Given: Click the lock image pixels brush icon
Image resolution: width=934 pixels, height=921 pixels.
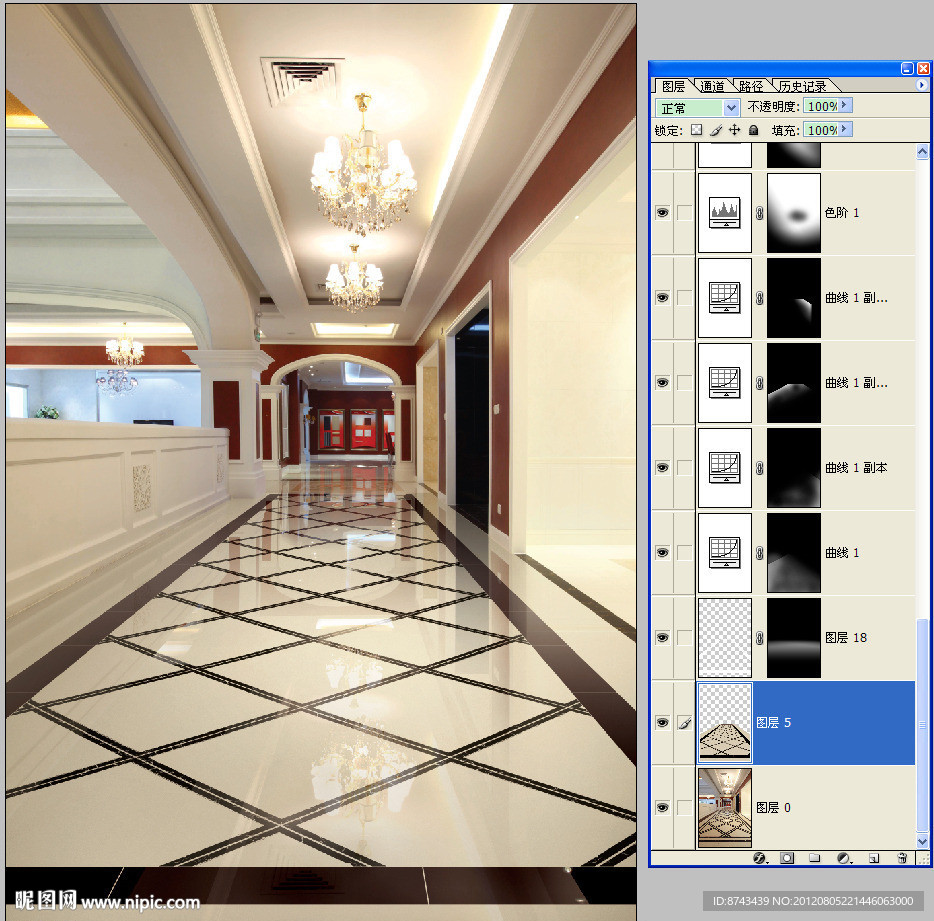Looking at the screenshot, I should (x=716, y=130).
